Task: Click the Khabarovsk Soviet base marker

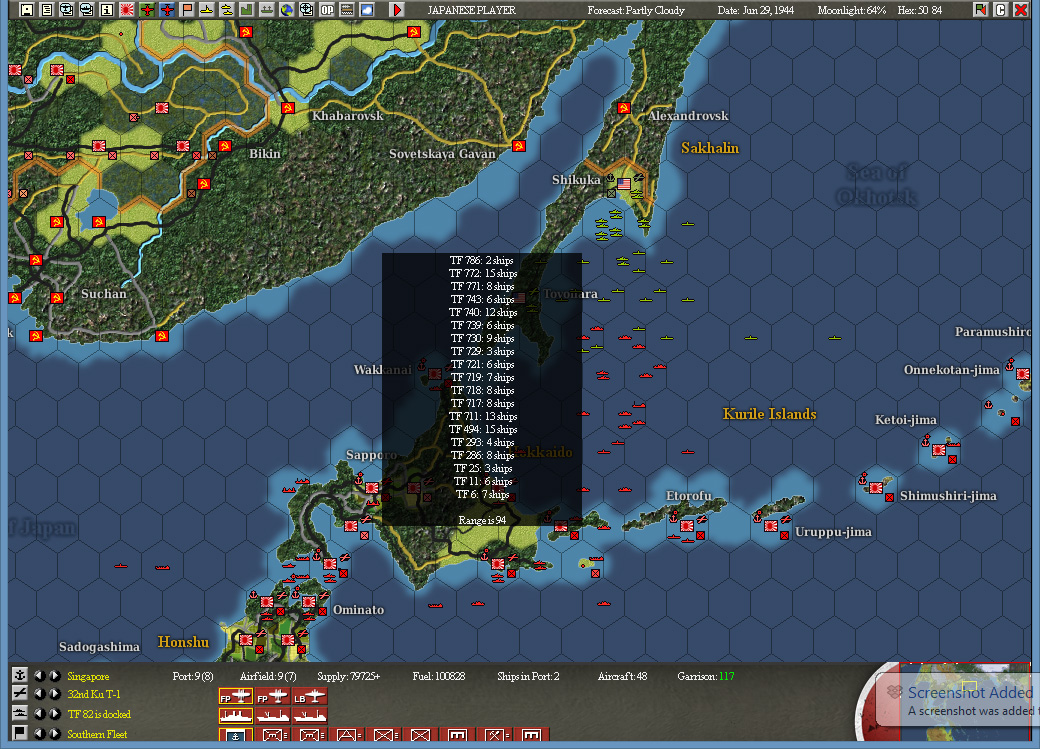Action: 288,107
